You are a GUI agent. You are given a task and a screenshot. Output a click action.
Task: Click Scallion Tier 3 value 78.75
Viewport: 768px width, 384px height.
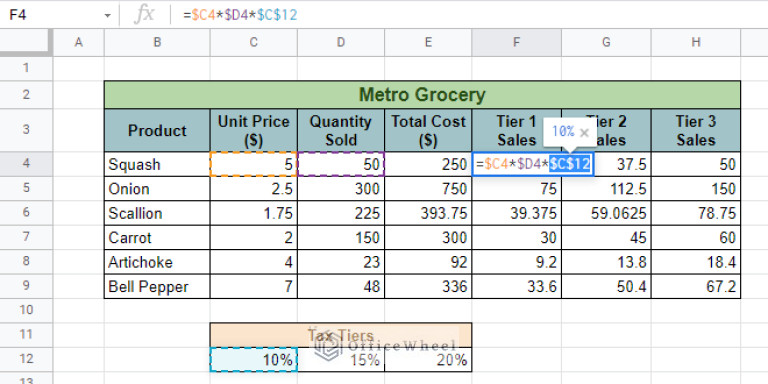[x=696, y=213]
